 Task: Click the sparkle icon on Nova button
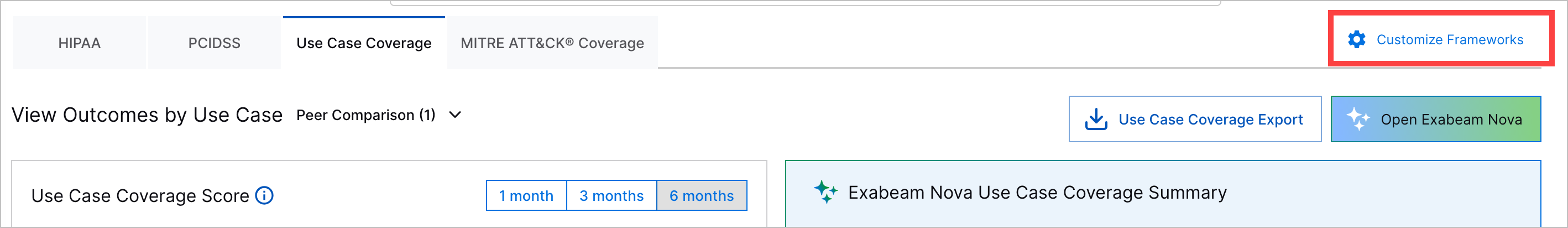tap(1358, 119)
